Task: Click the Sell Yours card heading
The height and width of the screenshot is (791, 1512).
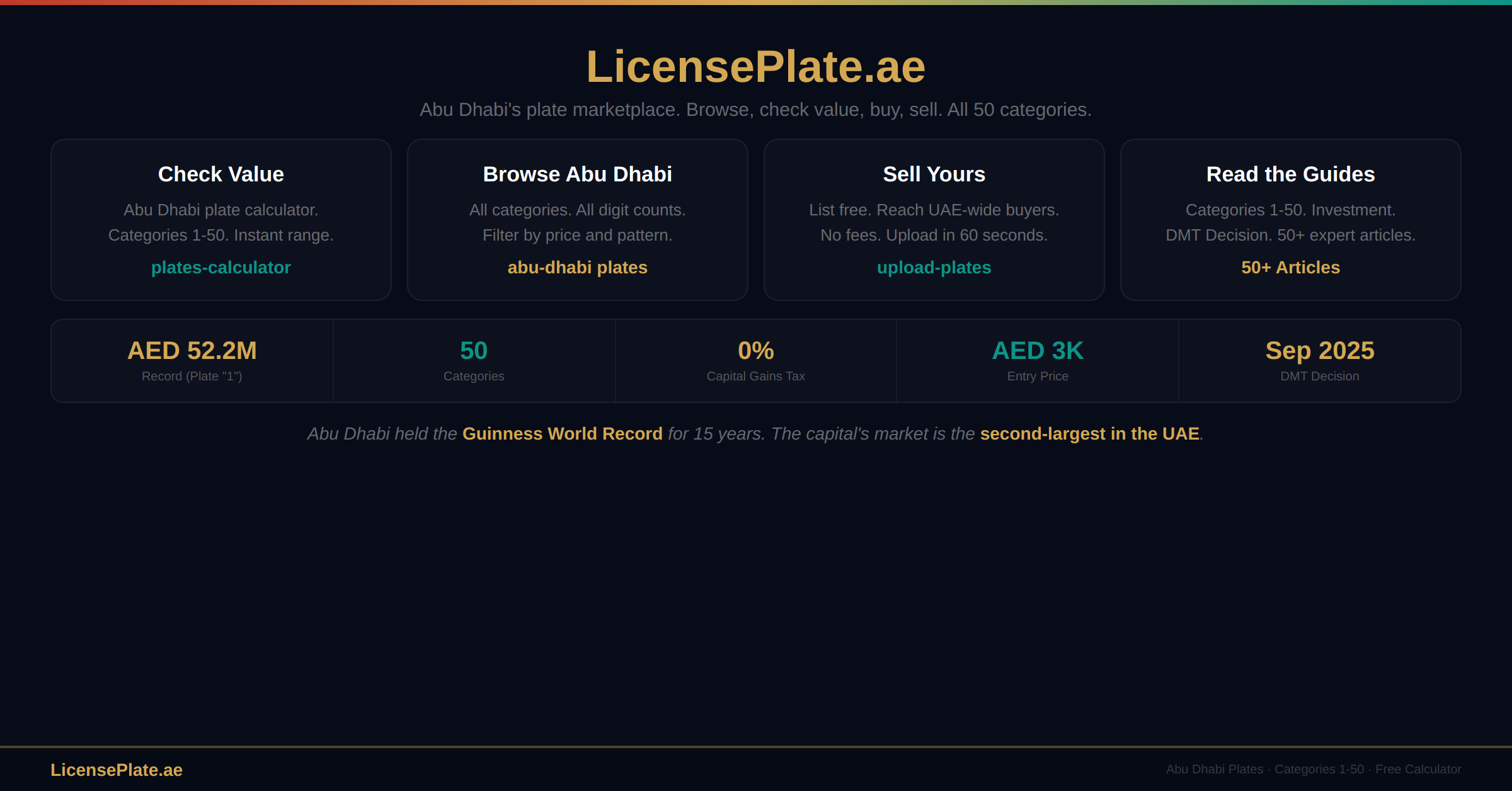Action: click(x=934, y=174)
